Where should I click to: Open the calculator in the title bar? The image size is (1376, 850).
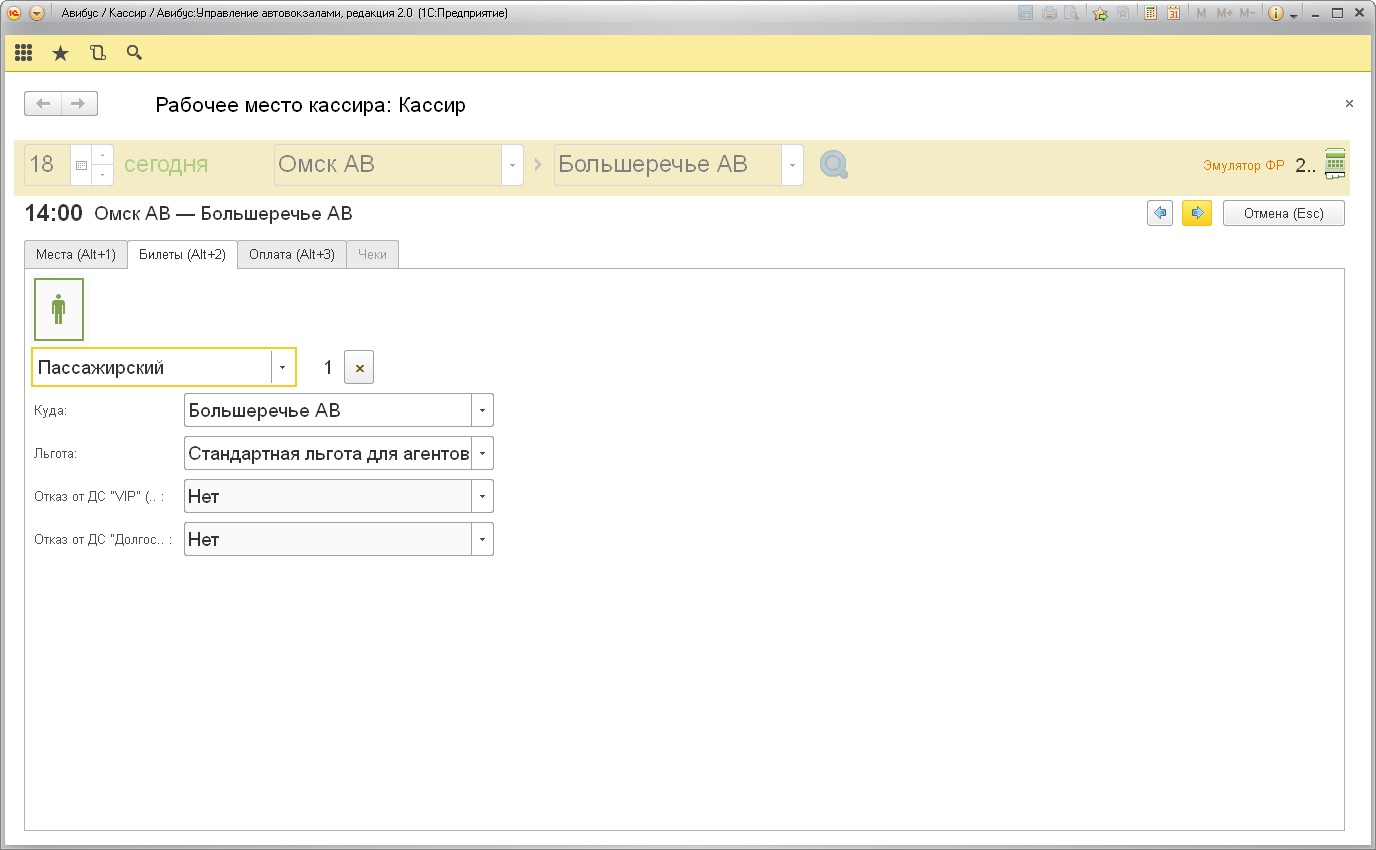1150,13
